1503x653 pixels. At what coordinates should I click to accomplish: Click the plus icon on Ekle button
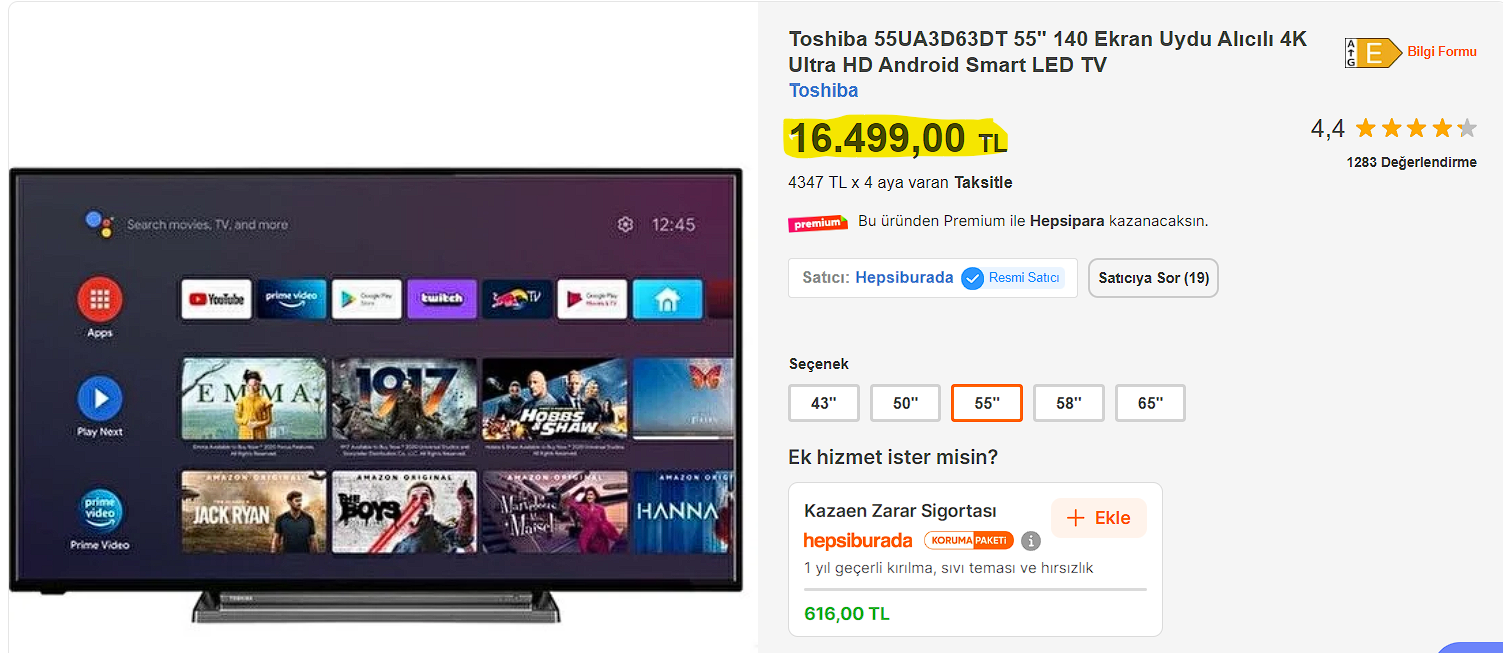click(x=1076, y=518)
